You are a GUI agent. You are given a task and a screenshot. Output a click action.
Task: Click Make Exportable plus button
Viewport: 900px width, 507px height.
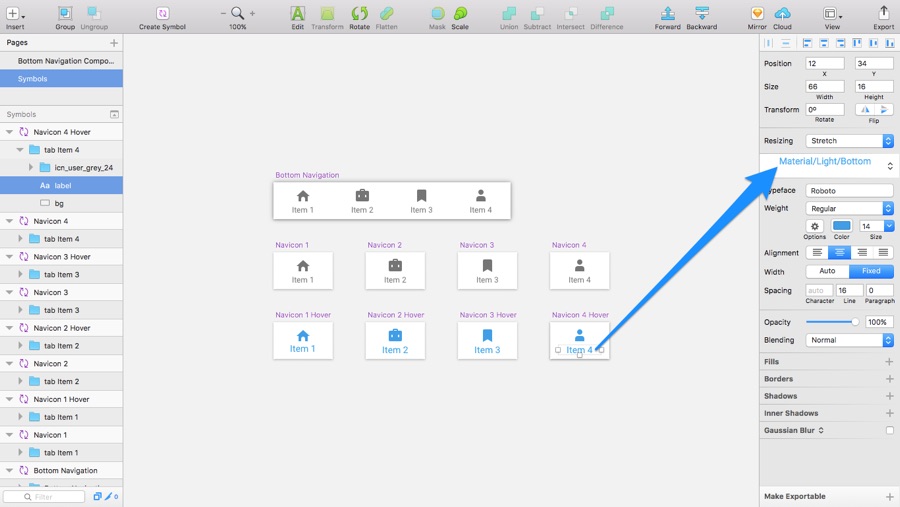coord(889,497)
